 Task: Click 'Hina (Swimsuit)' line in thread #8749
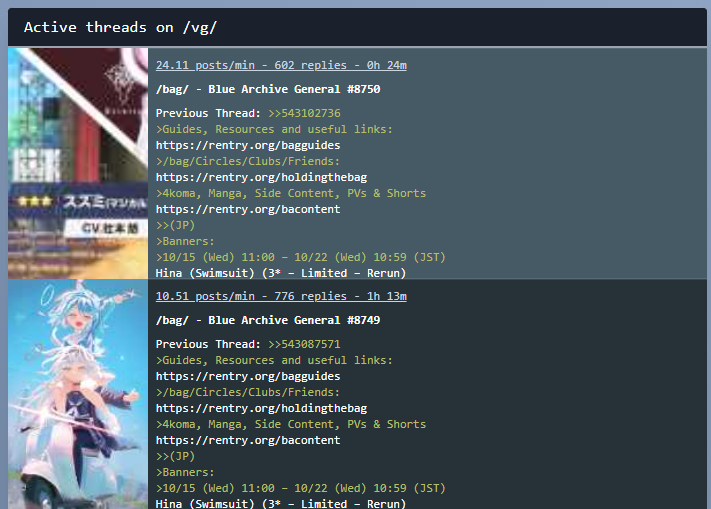point(281,504)
